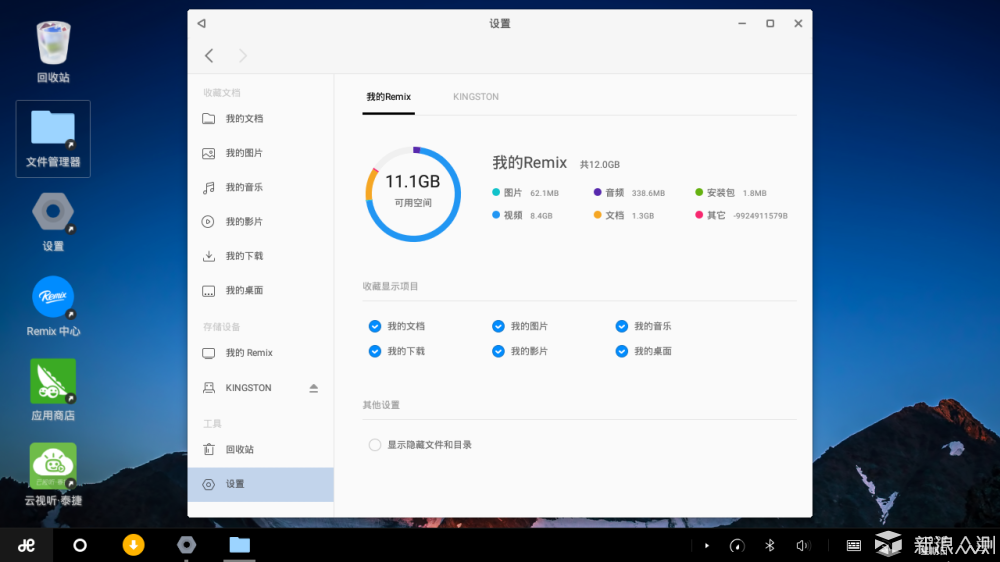The height and width of the screenshot is (562, 1000).
Task: Open the Remix 中心 desktop icon
Action: (x=53, y=298)
